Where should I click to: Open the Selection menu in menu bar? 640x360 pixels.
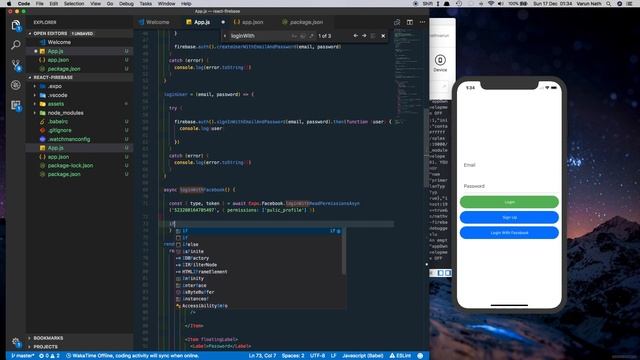click(x=74, y=3)
